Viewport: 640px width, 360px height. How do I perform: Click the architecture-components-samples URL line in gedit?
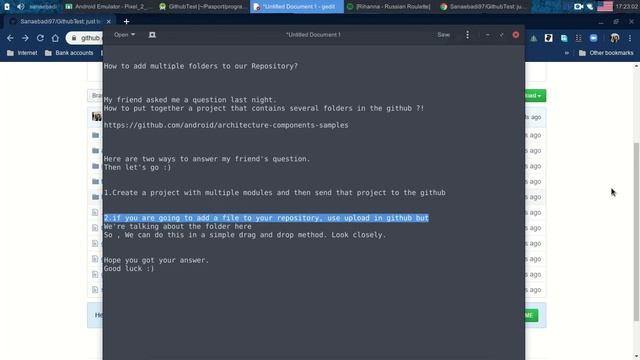(x=226, y=125)
